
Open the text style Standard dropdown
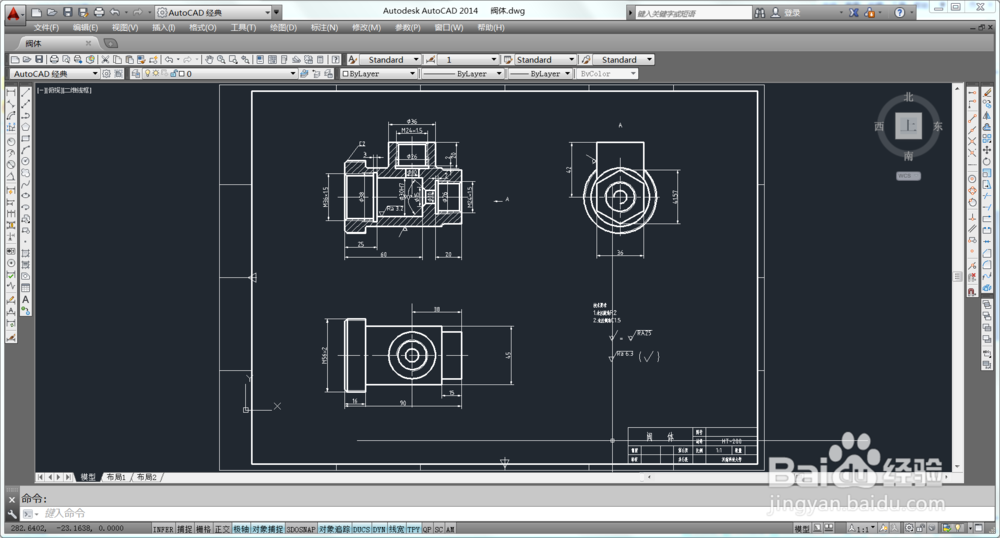coord(390,59)
